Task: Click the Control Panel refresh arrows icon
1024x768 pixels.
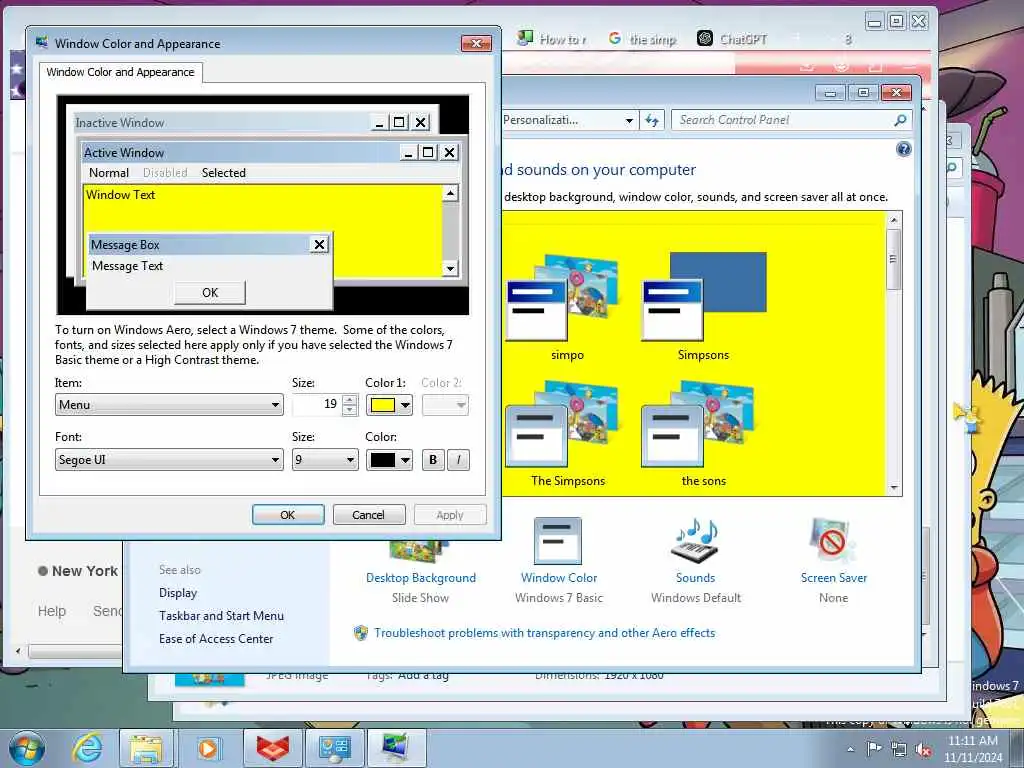Action: pos(652,120)
